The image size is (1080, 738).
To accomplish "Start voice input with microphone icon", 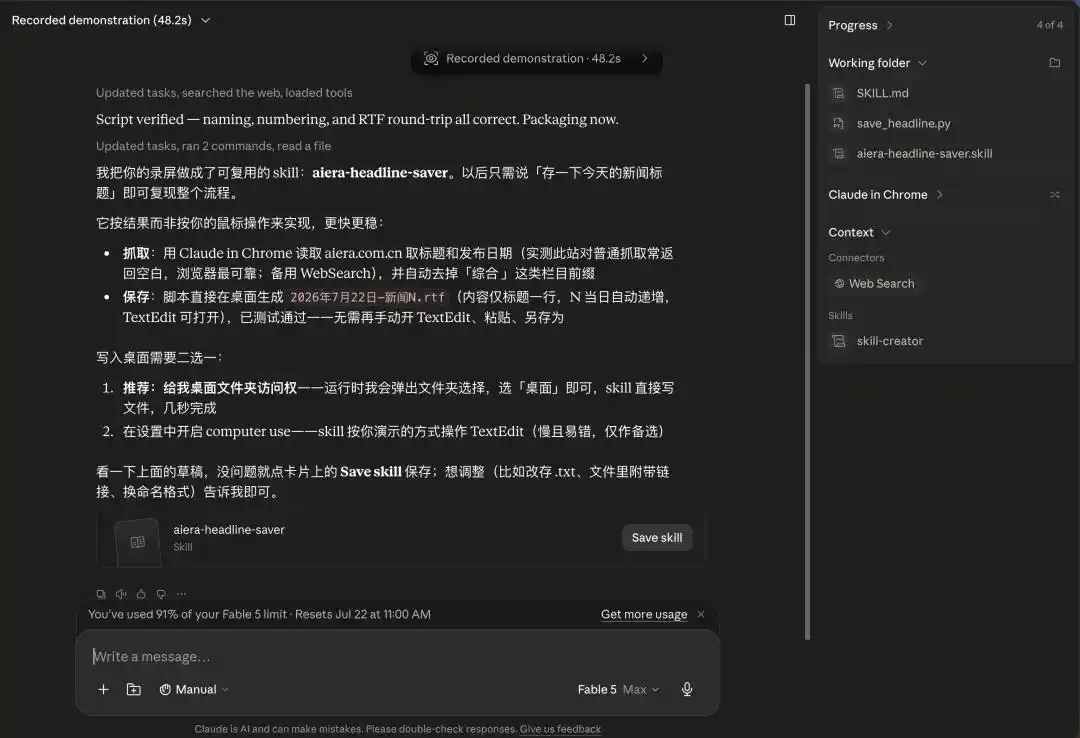I will coord(687,689).
